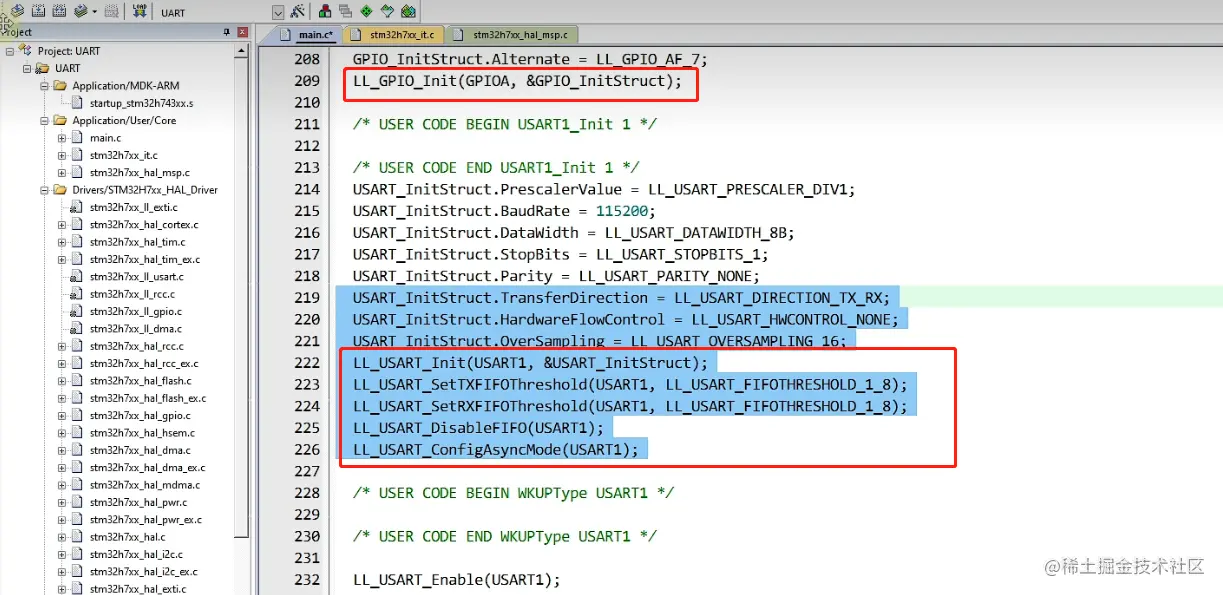Select main.c in the project tree
The height and width of the screenshot is (595, 1223).
(105, 138)
